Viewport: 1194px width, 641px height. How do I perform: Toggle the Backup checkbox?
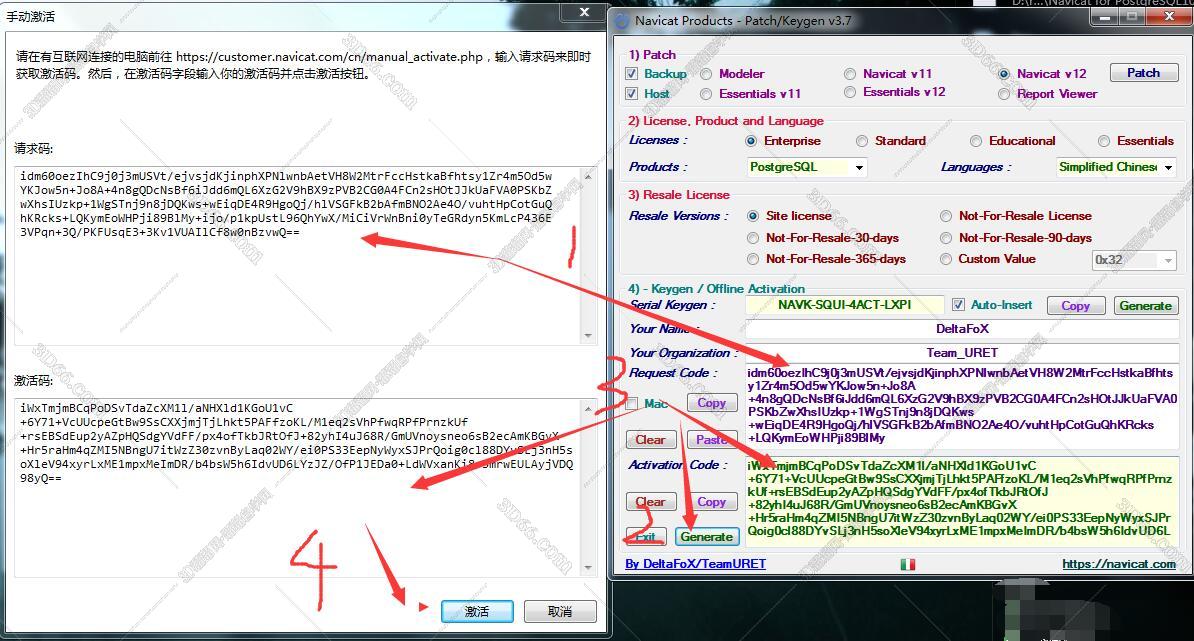(631, 74)
